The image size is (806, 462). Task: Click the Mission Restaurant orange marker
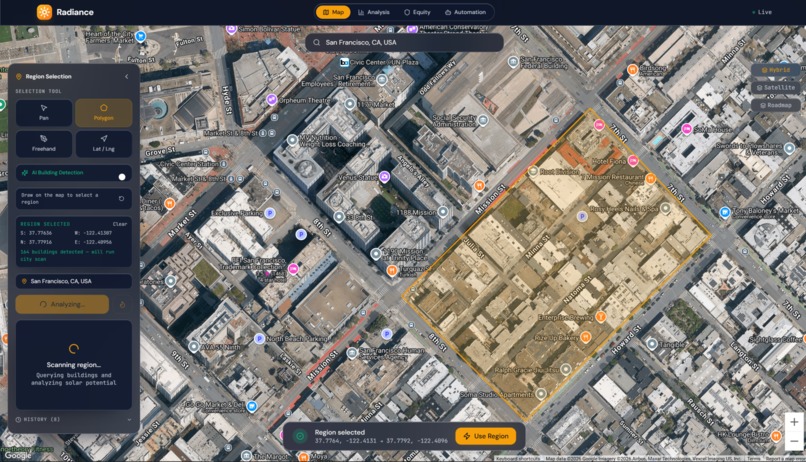click(650, 178)
